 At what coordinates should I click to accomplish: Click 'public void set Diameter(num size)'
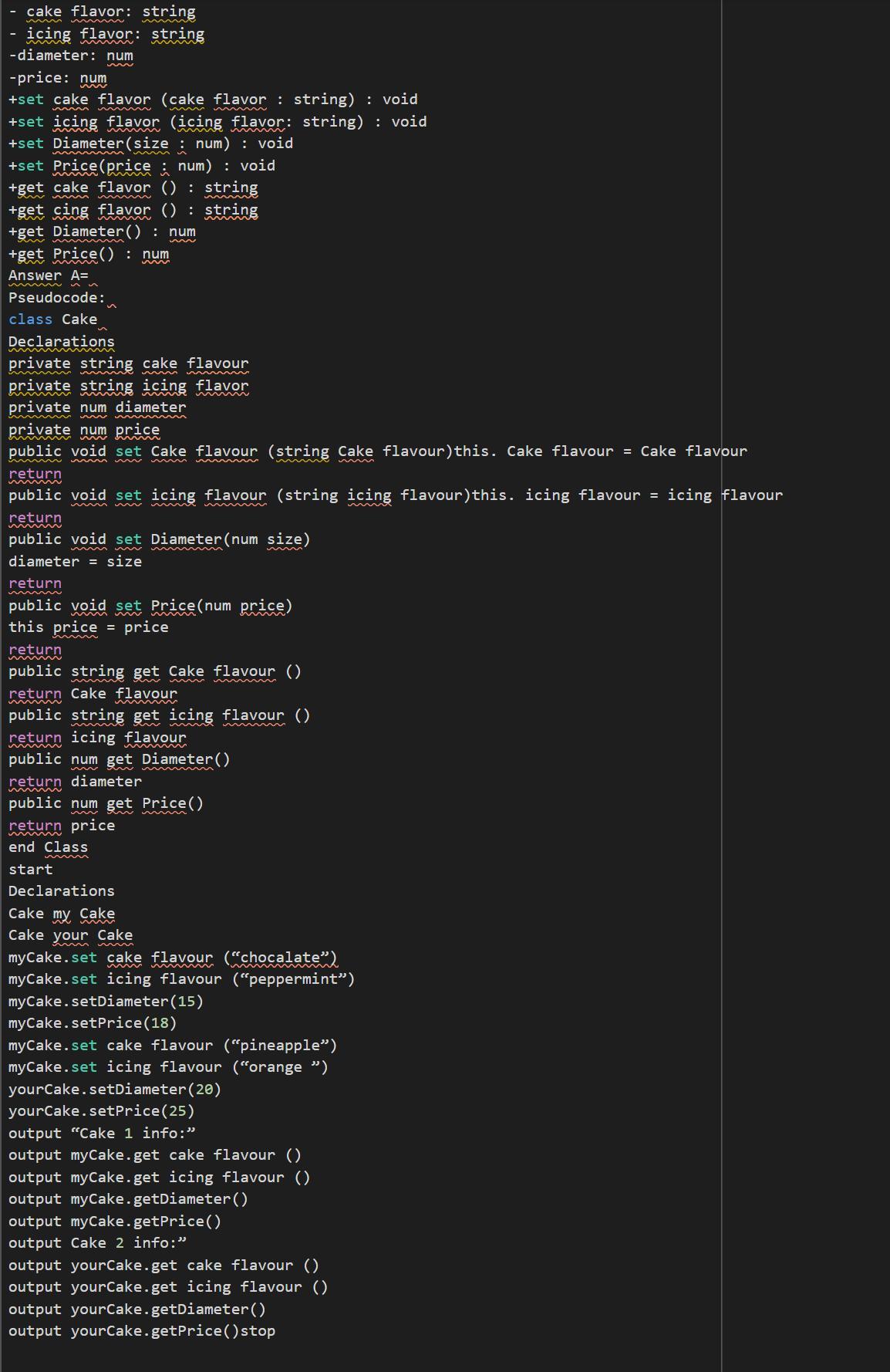pyautogui.click(x=160, y=539)
